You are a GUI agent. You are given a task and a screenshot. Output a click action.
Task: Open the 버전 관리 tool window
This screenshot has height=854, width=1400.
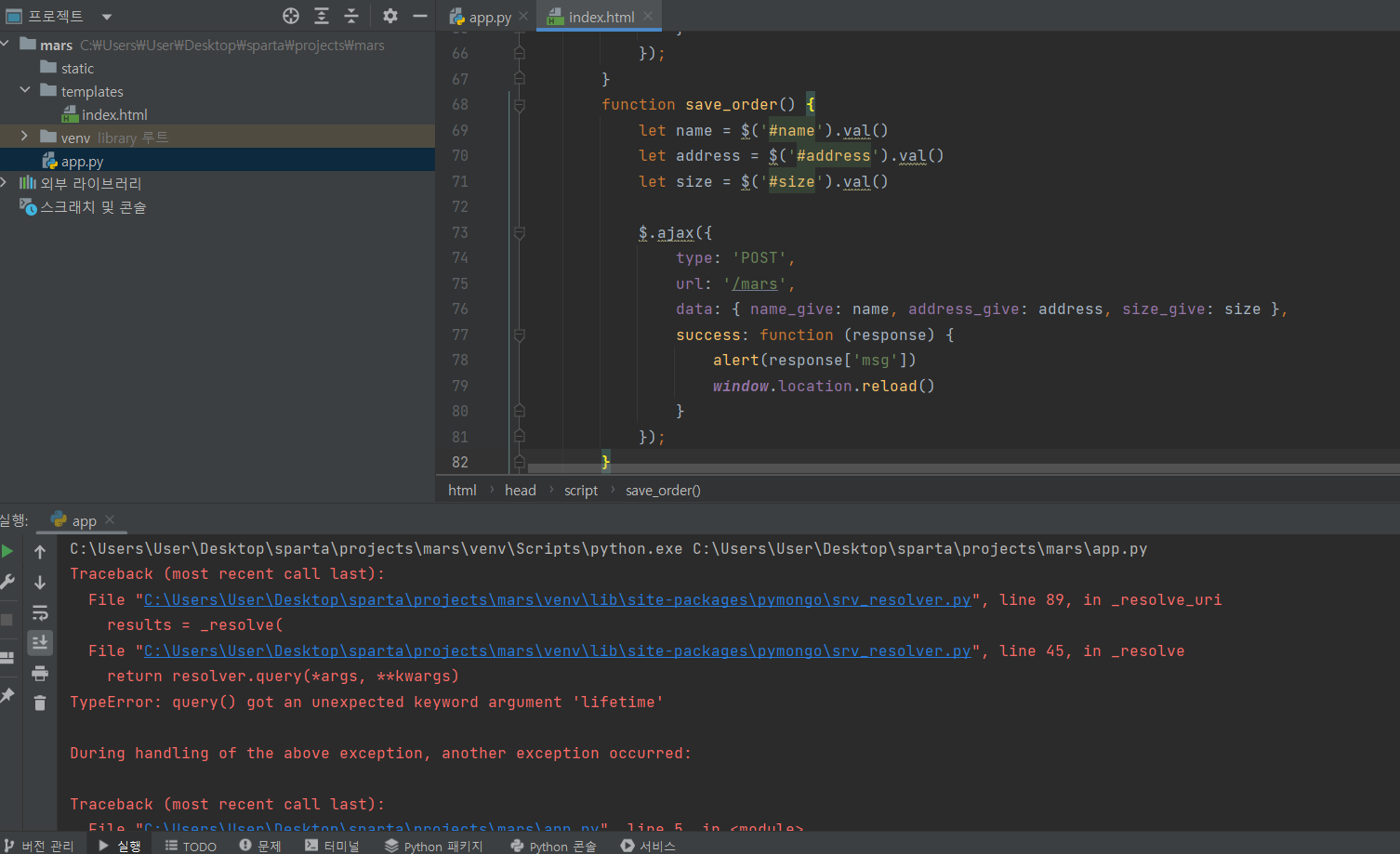[x=39, y=845]
